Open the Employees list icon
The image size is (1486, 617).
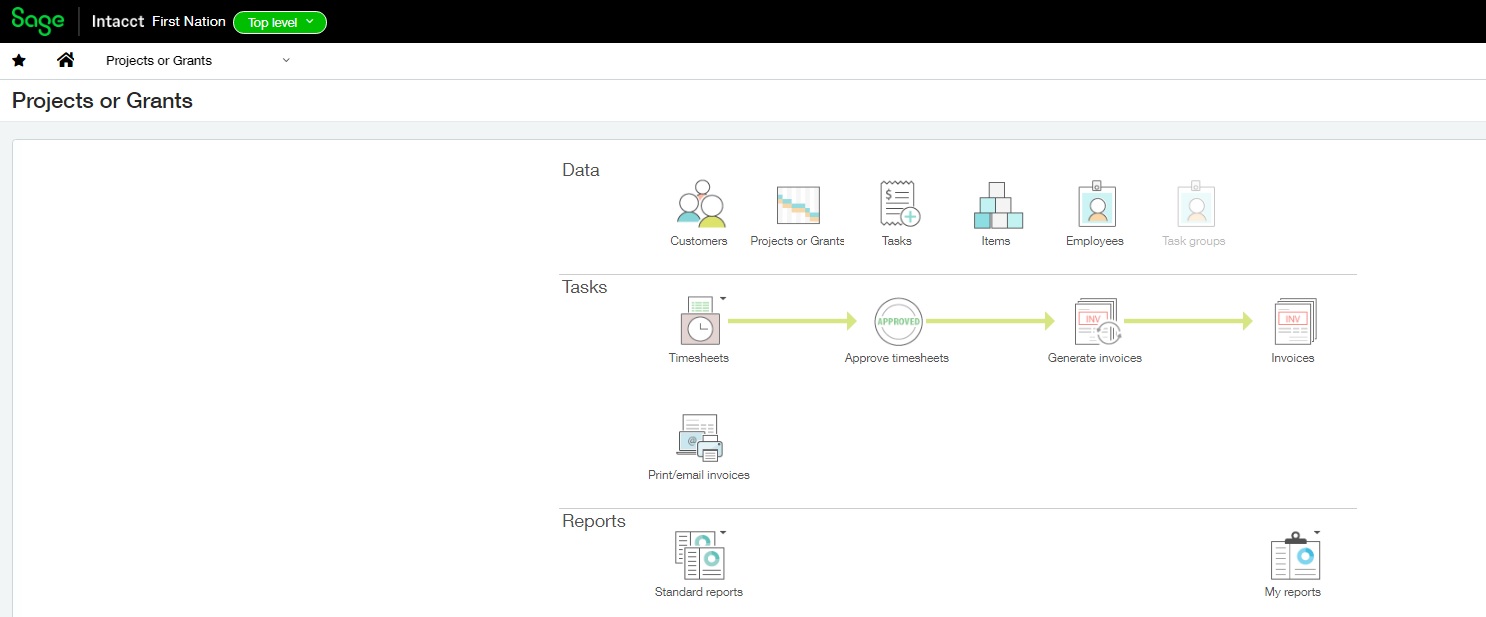[x=1094, y=205]
